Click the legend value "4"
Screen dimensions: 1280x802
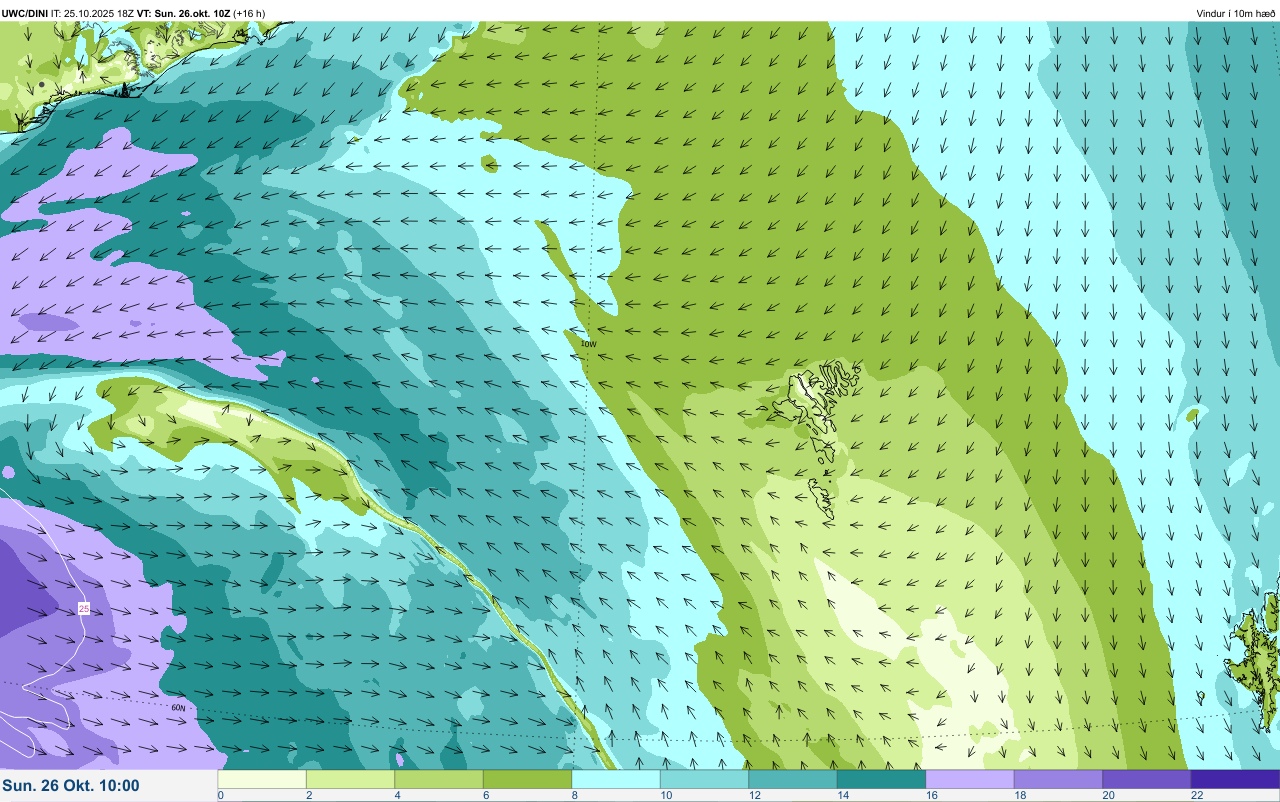pyautogui.click(x=398, y=796)
